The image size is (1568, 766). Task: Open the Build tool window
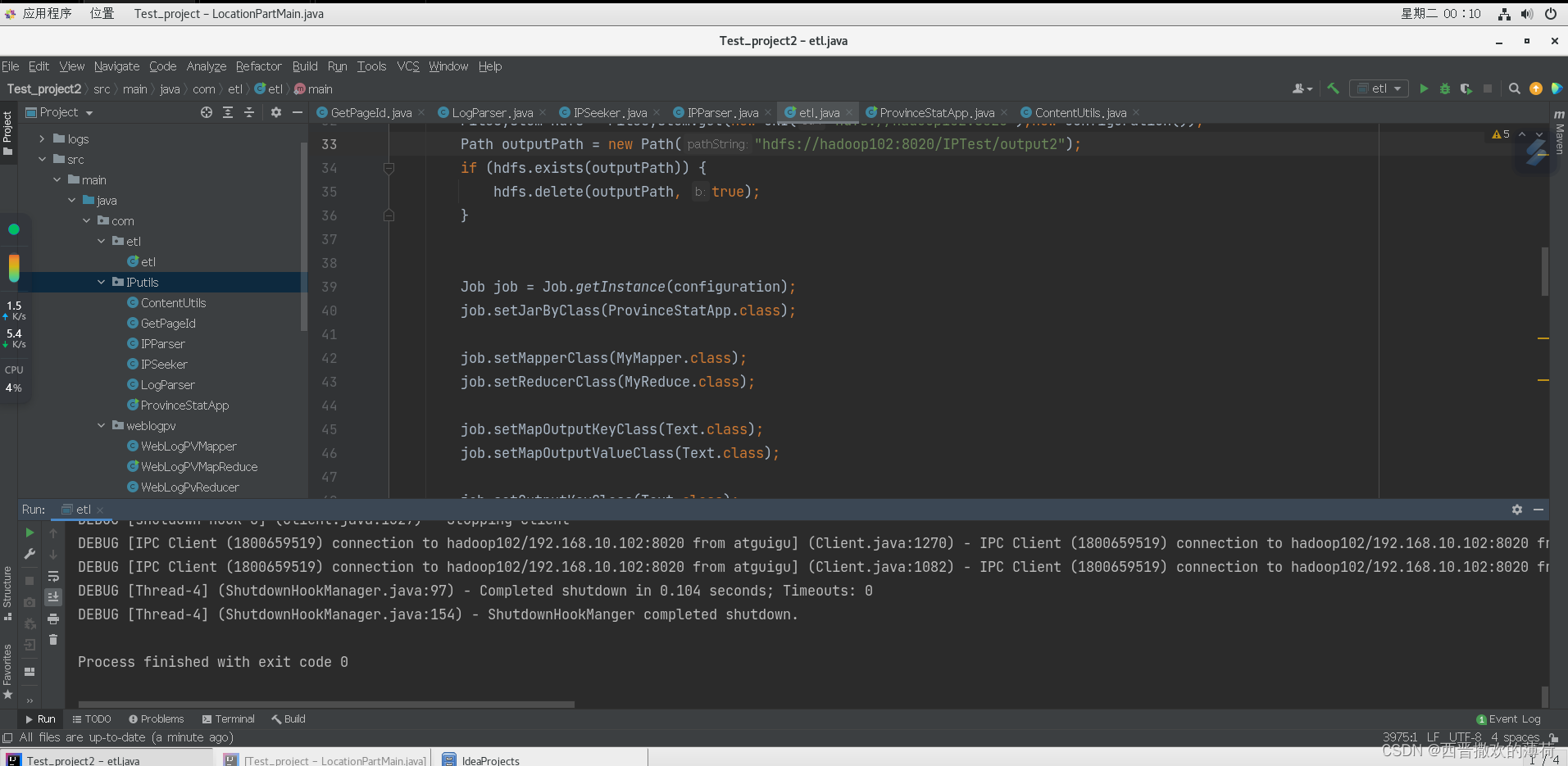click(289, 719)
